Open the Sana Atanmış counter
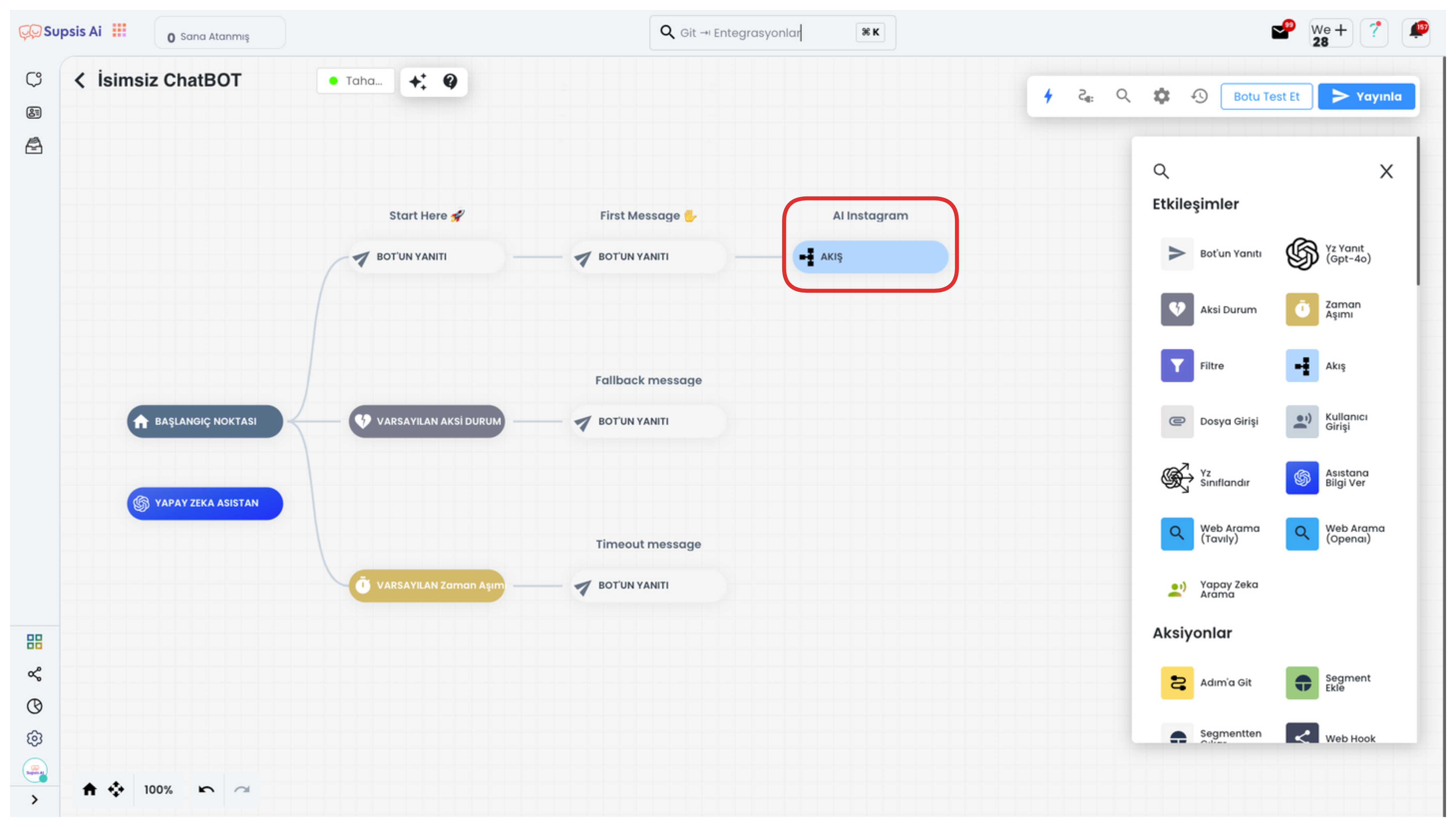This screenshot has height=827, width=1456. click(220, 33)
